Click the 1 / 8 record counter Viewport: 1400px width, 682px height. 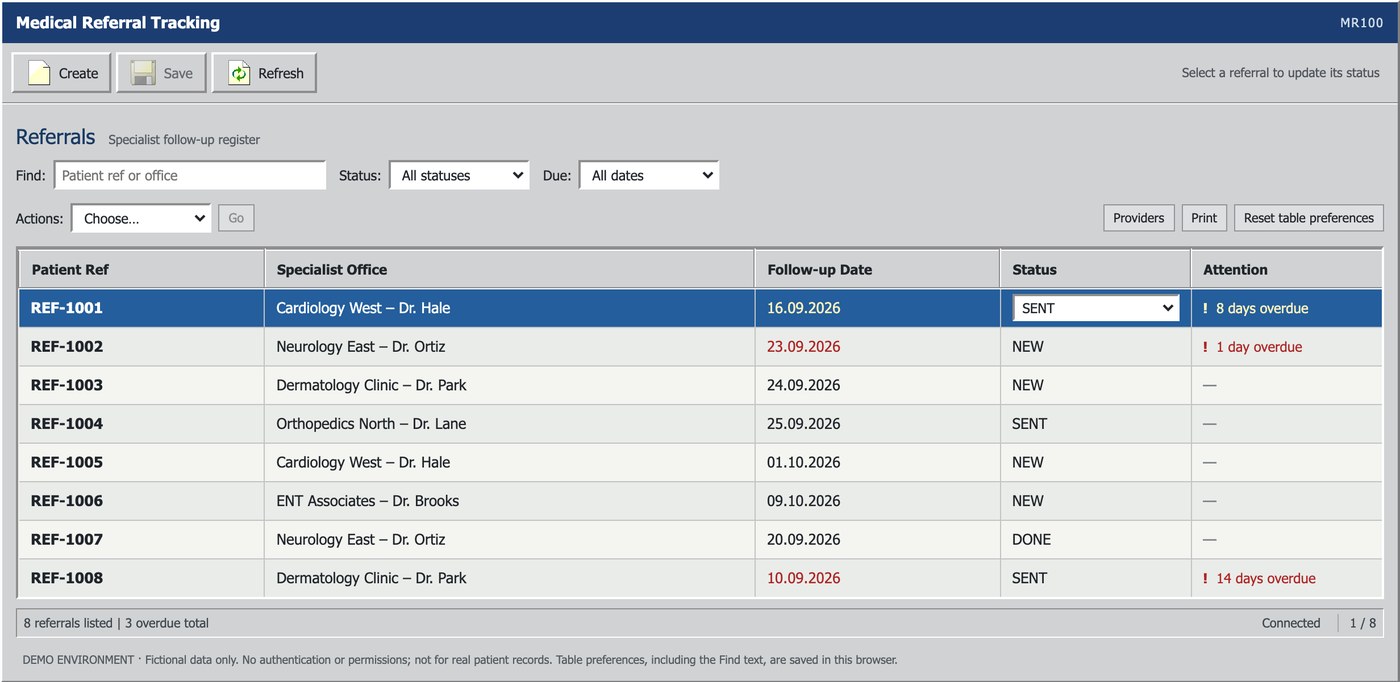(1363, 623)
